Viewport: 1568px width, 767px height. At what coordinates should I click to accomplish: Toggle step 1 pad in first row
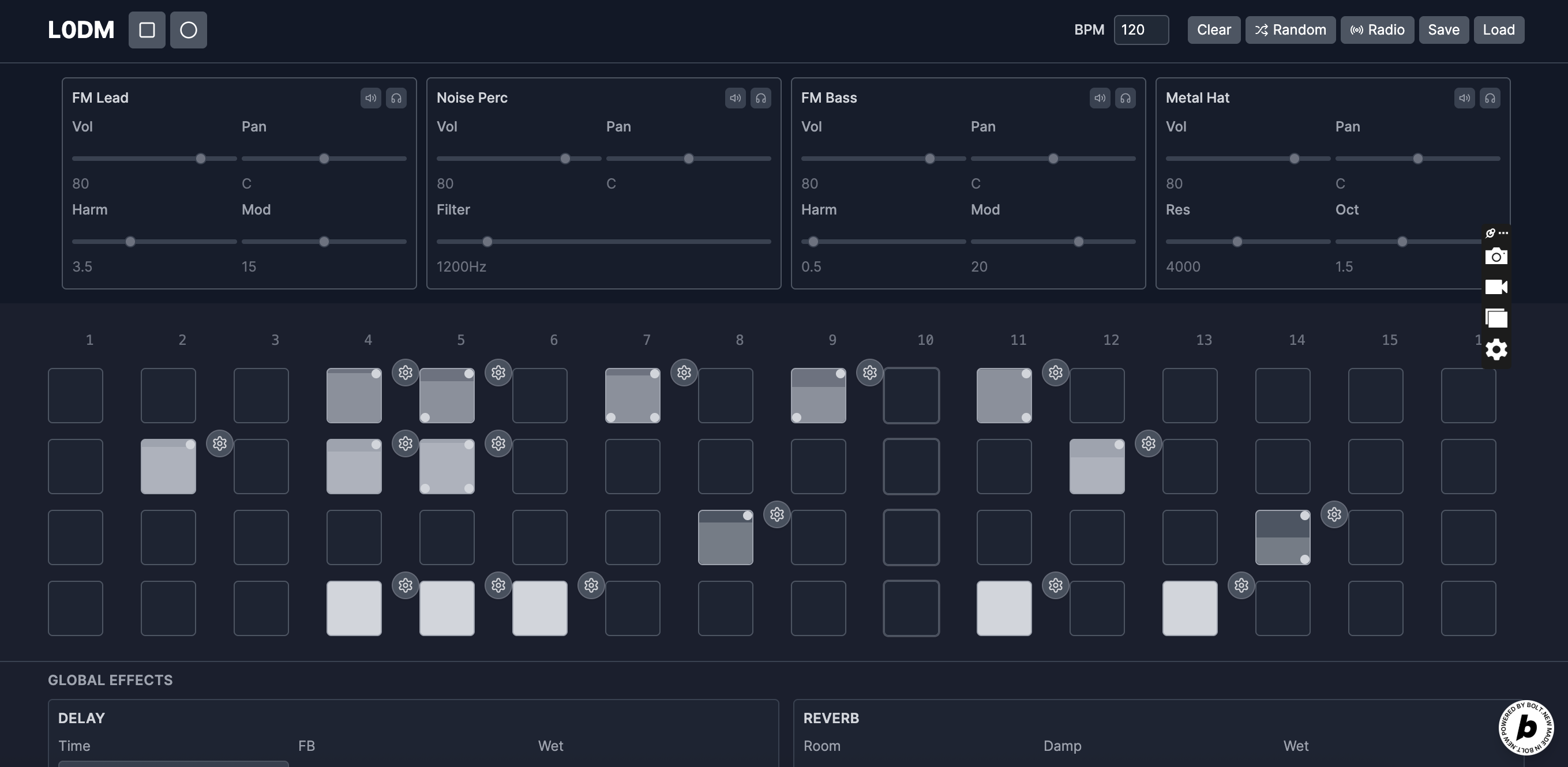[x=76, y=396]
